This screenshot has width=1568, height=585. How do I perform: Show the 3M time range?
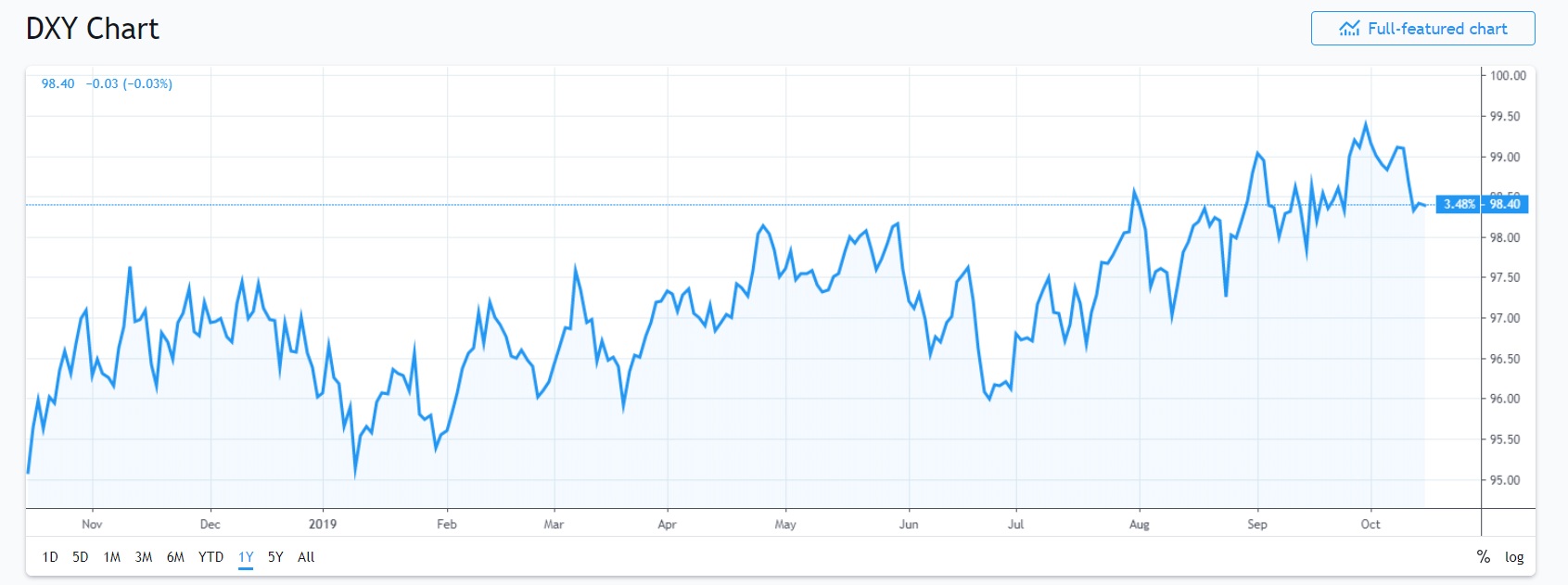(x=144, y=557)
